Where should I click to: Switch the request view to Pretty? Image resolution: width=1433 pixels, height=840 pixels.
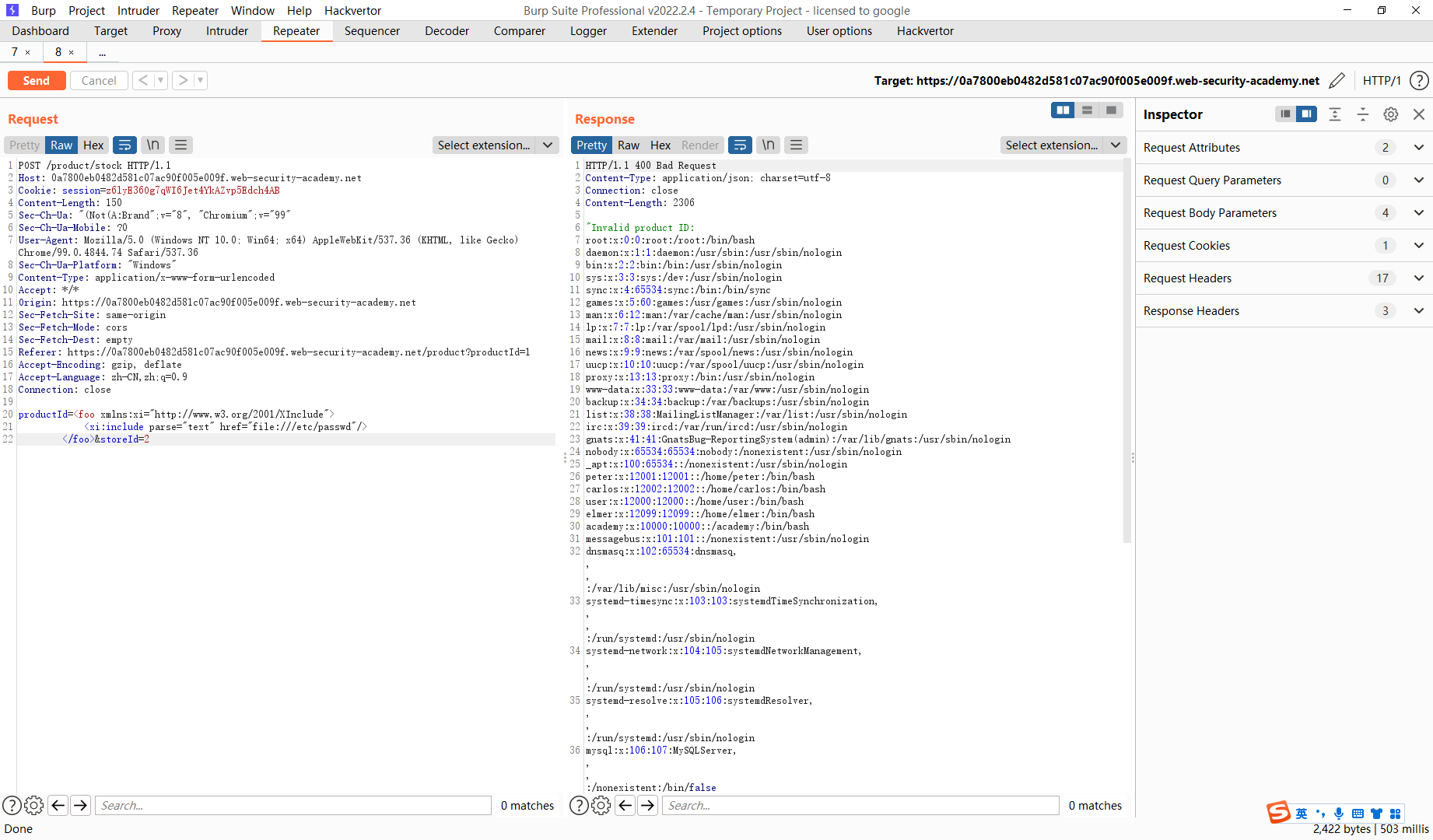[24, 145]
